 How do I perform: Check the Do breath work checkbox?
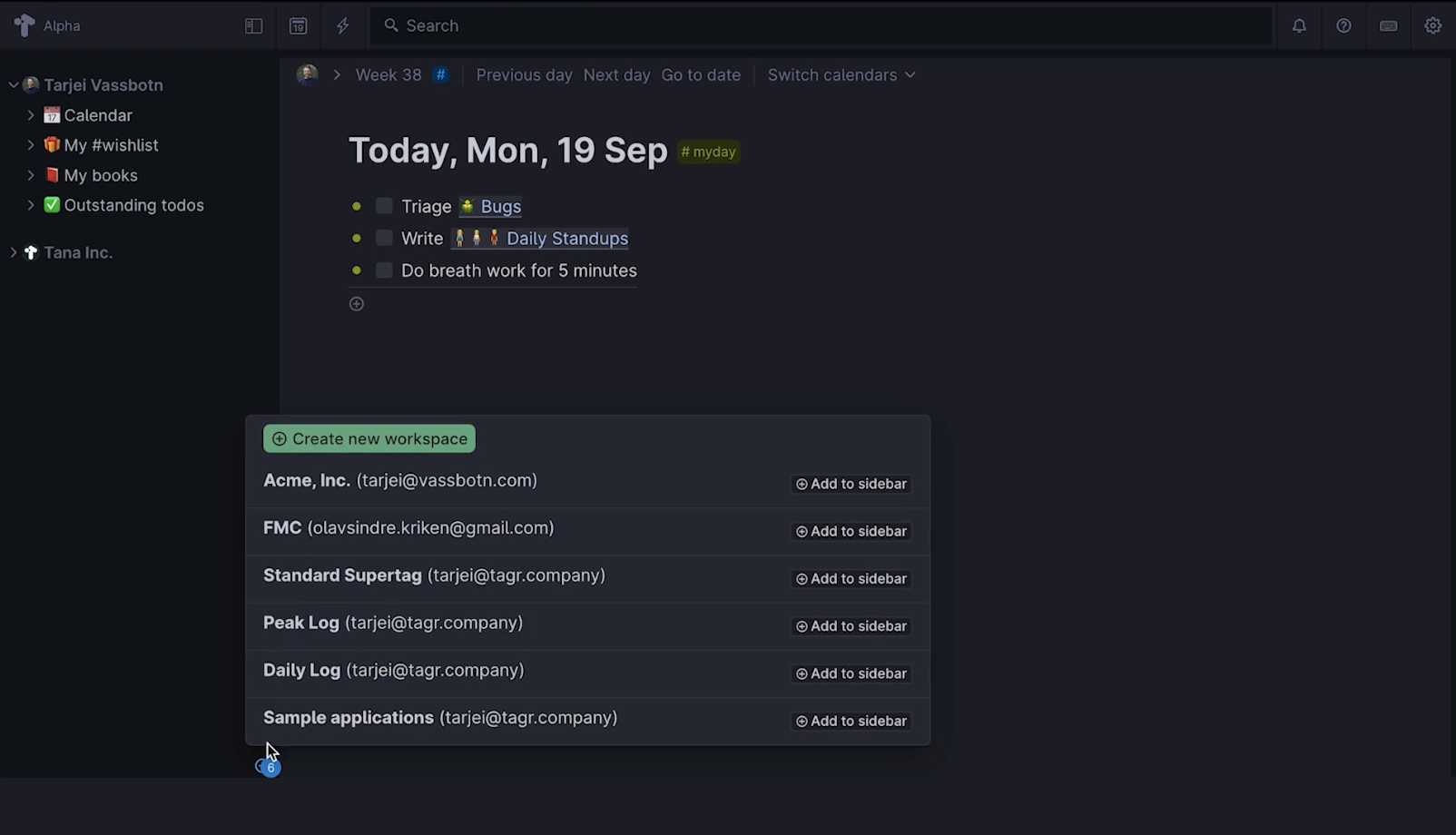[384, 270]
